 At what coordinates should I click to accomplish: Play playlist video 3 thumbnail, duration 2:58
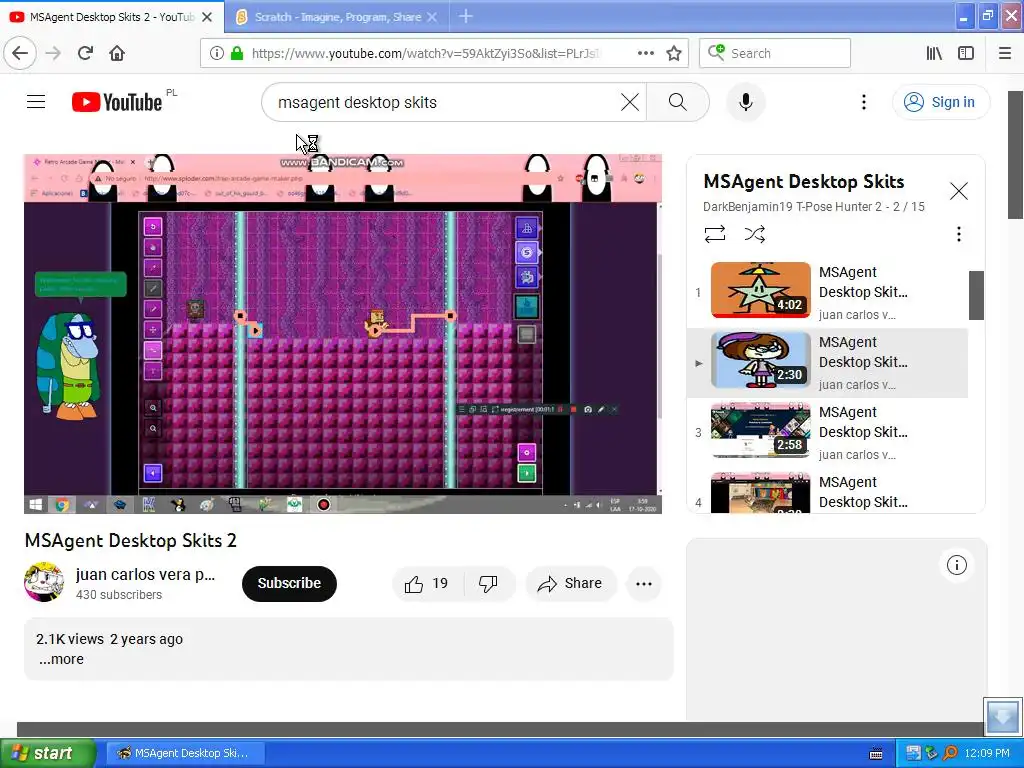(x=760, y=430)
